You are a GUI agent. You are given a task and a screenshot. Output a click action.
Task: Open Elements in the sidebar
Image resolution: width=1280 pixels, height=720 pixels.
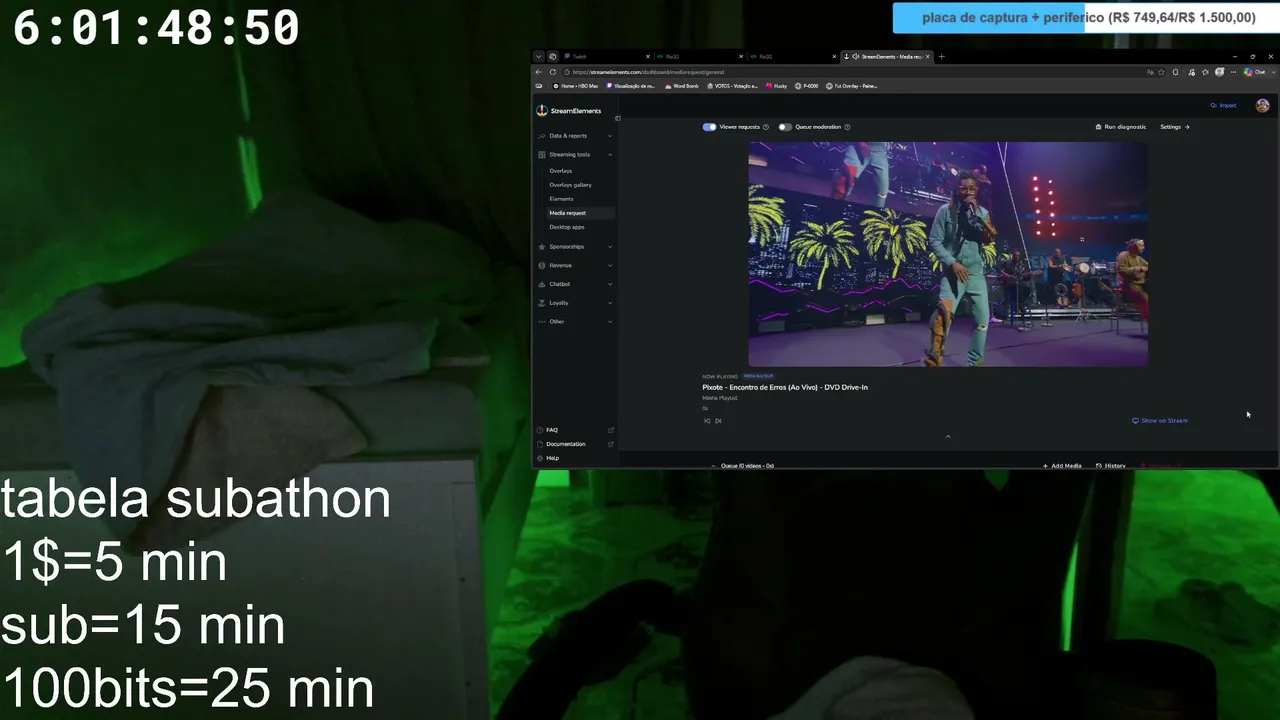coord(561,199)
